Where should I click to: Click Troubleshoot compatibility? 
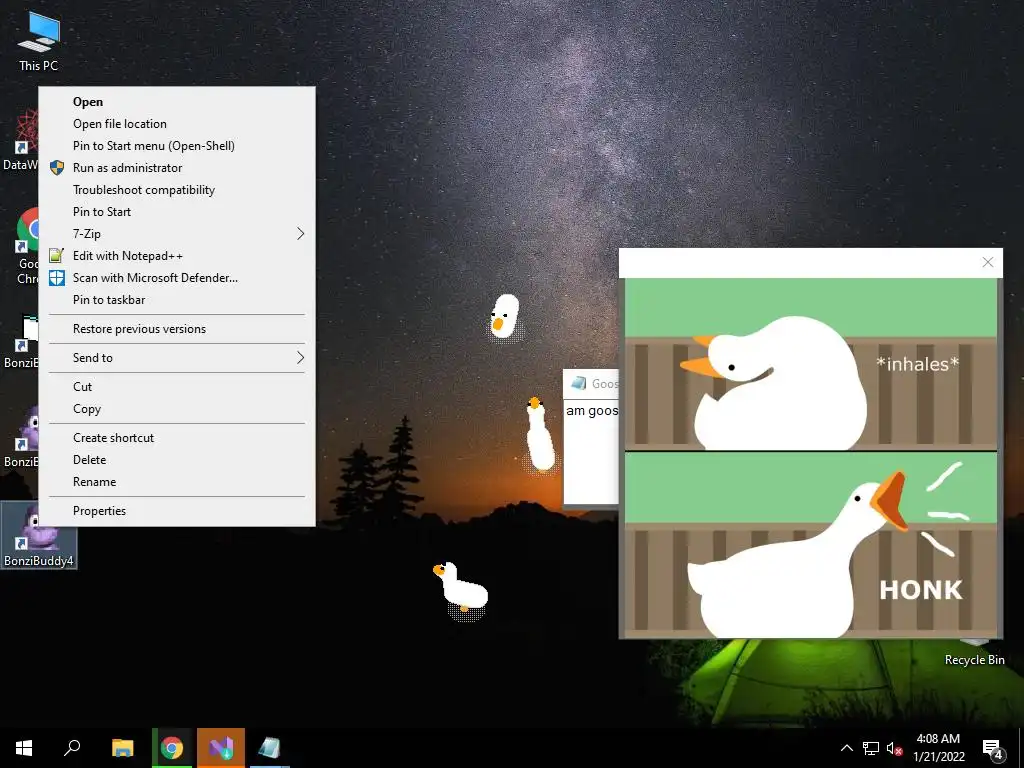point(177,190)
